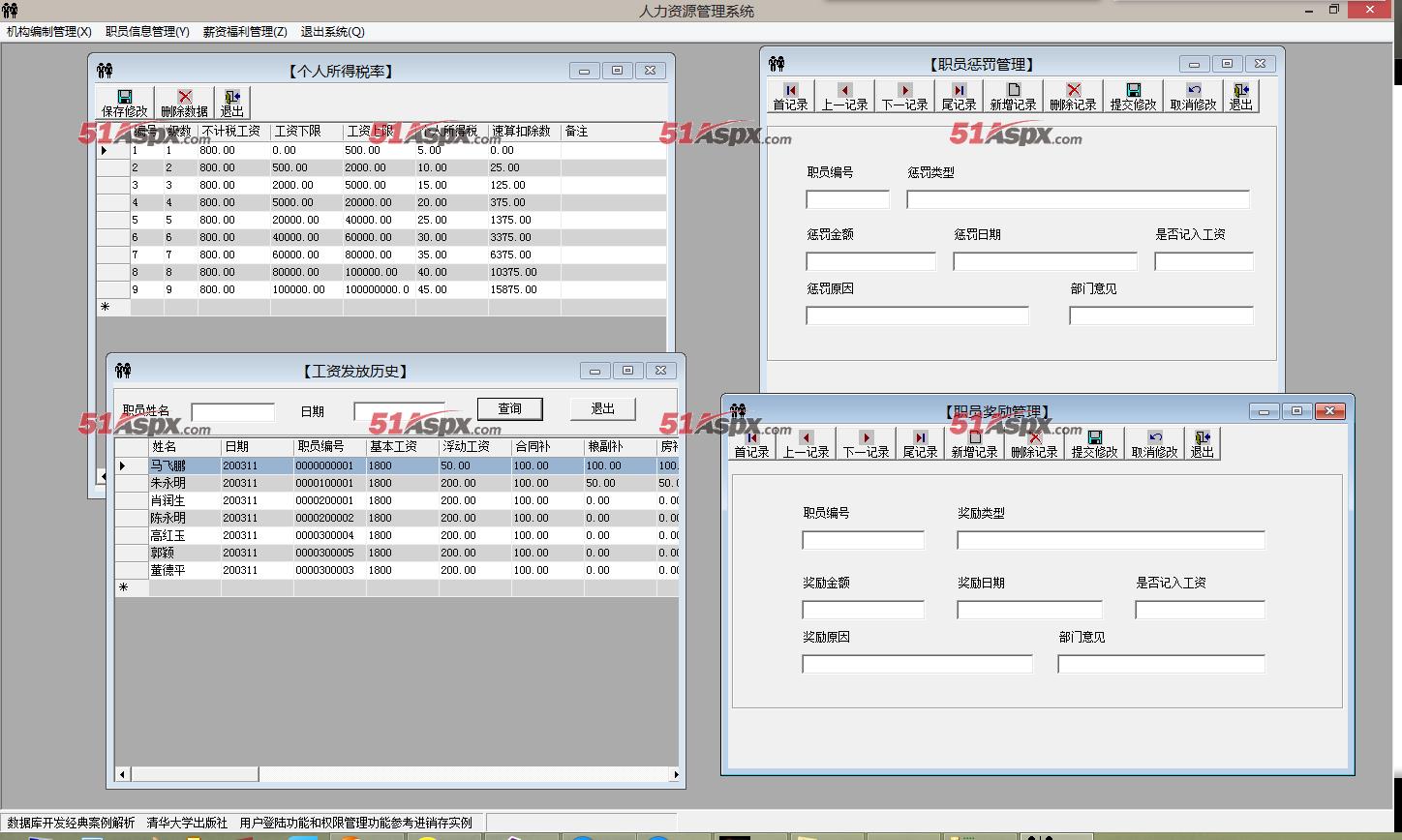Click horizontal scrollbar thumb in salary history window
The width and height of the screenshot is (1402, 840).
(195, 774)
